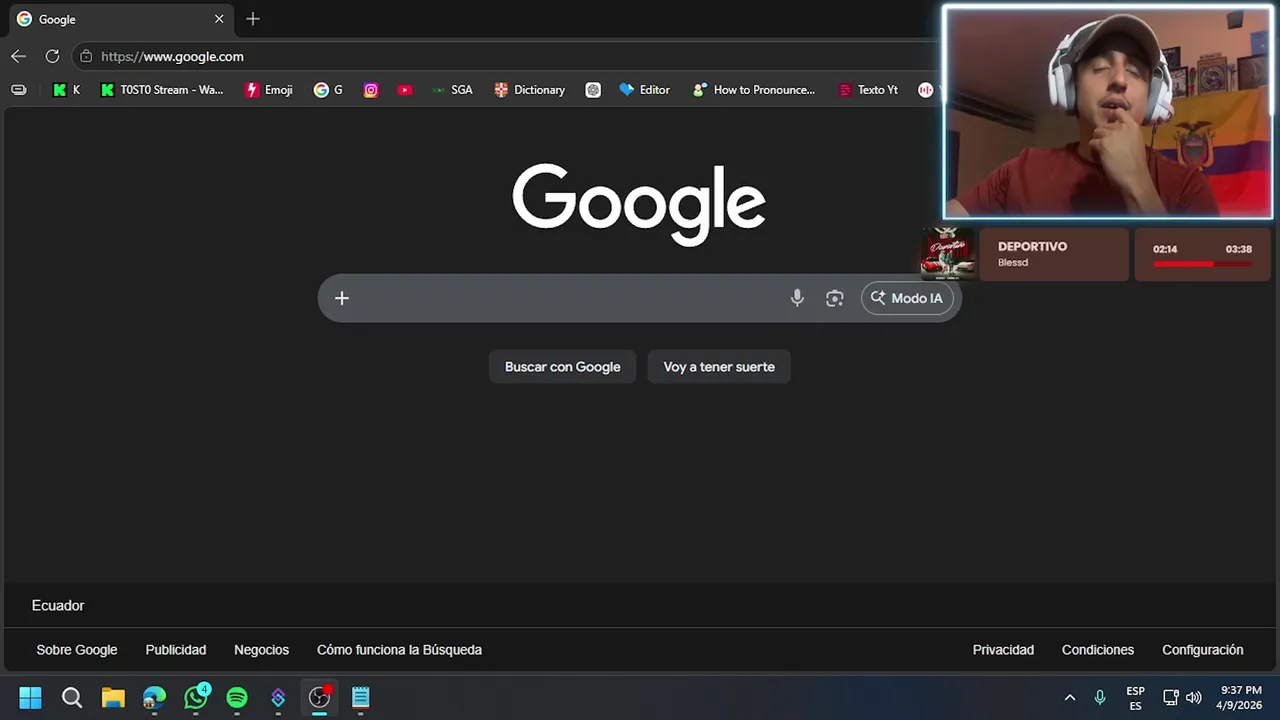Open Negocios link

tap(262, 650)
